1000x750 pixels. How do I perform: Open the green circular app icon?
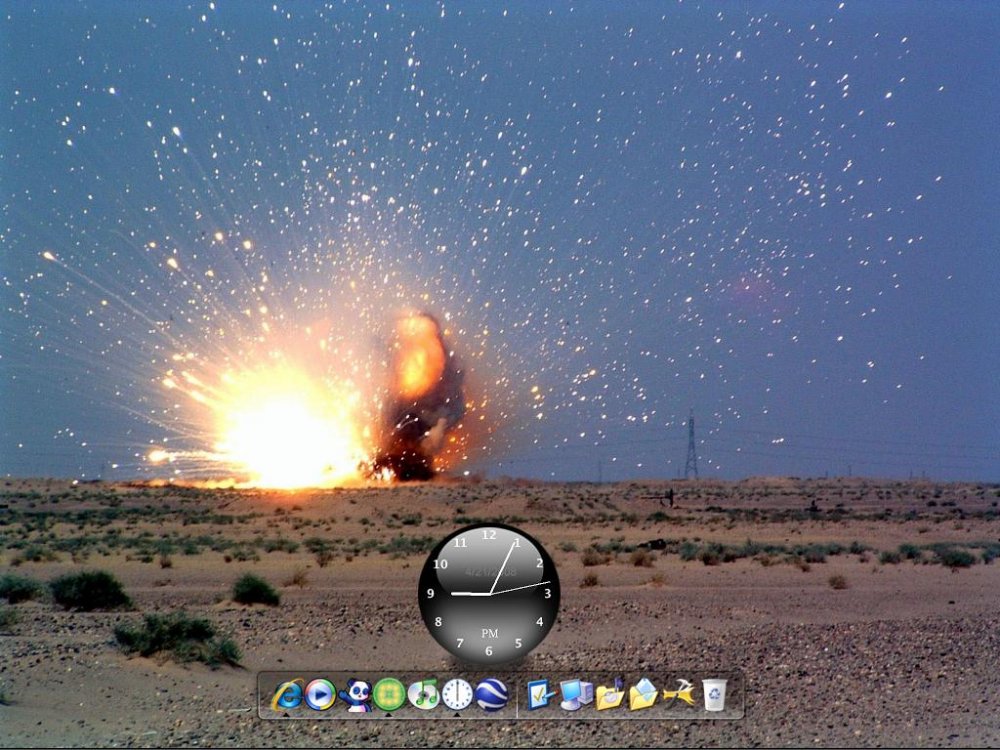coord(389,694)
